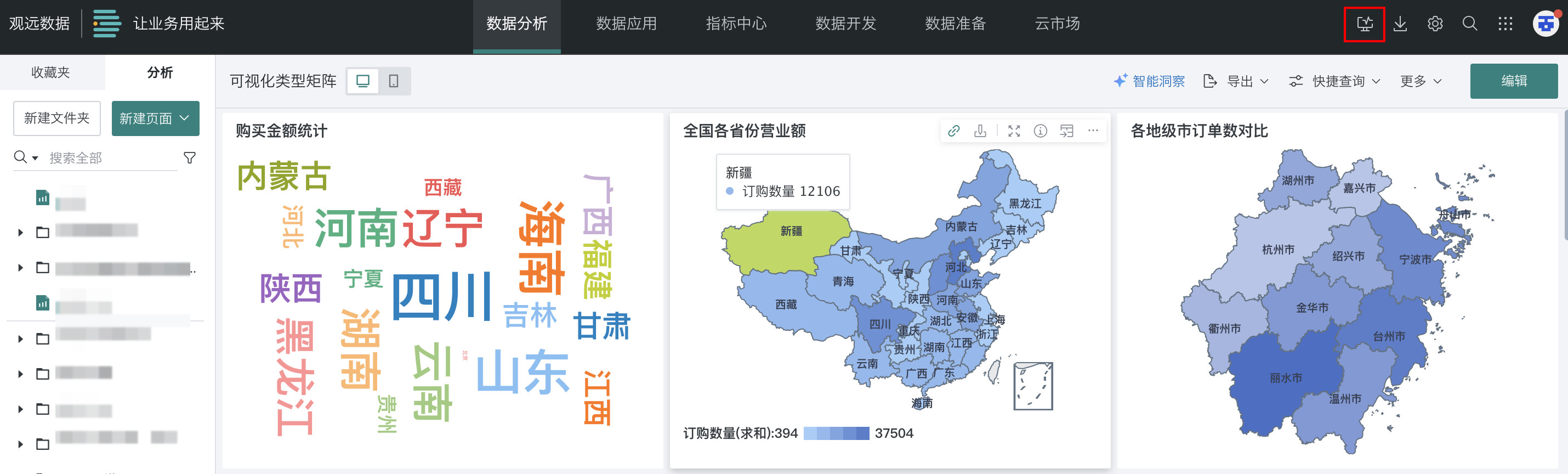The height and width of the screenshot is (474, 1568).
Task: Open the settings gear in top bar
Action: (x=1435, y=24)
